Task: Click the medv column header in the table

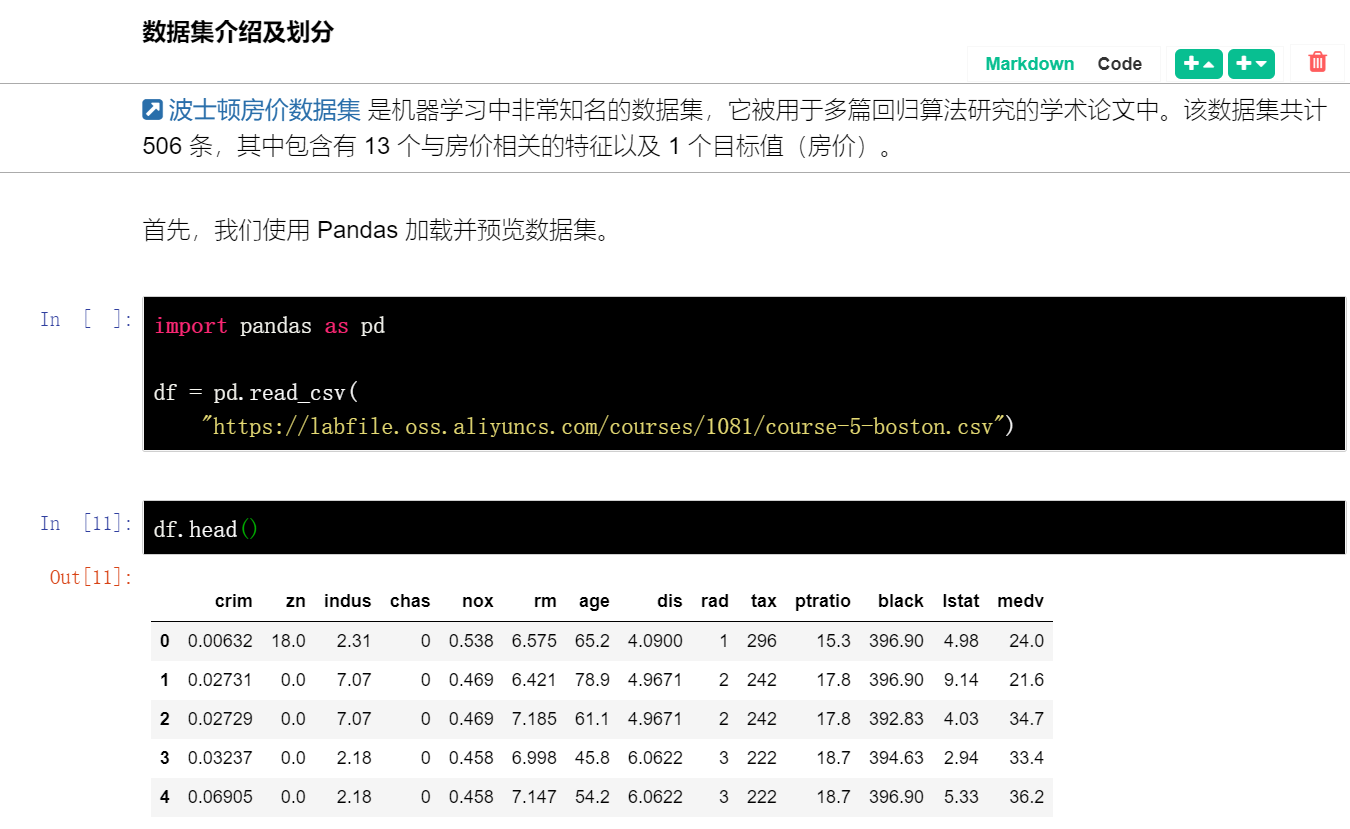Action: [x=1020, y=601]
